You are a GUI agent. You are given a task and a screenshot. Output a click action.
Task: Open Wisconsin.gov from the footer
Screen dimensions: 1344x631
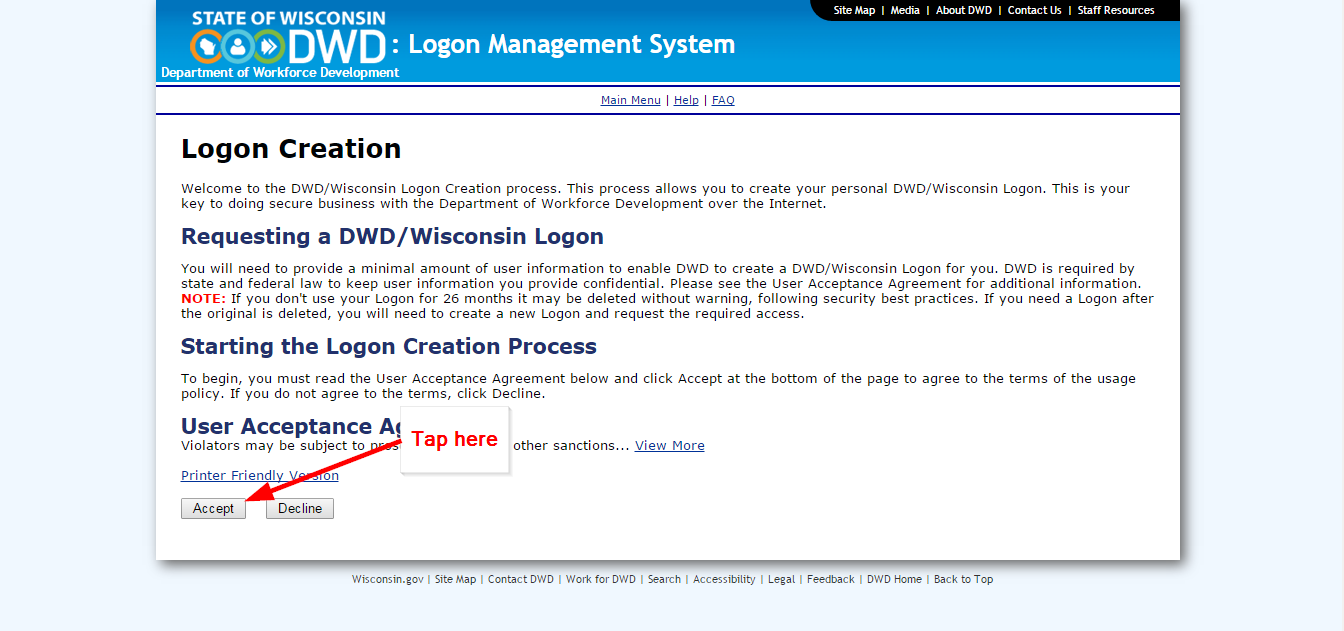(387, 579)
